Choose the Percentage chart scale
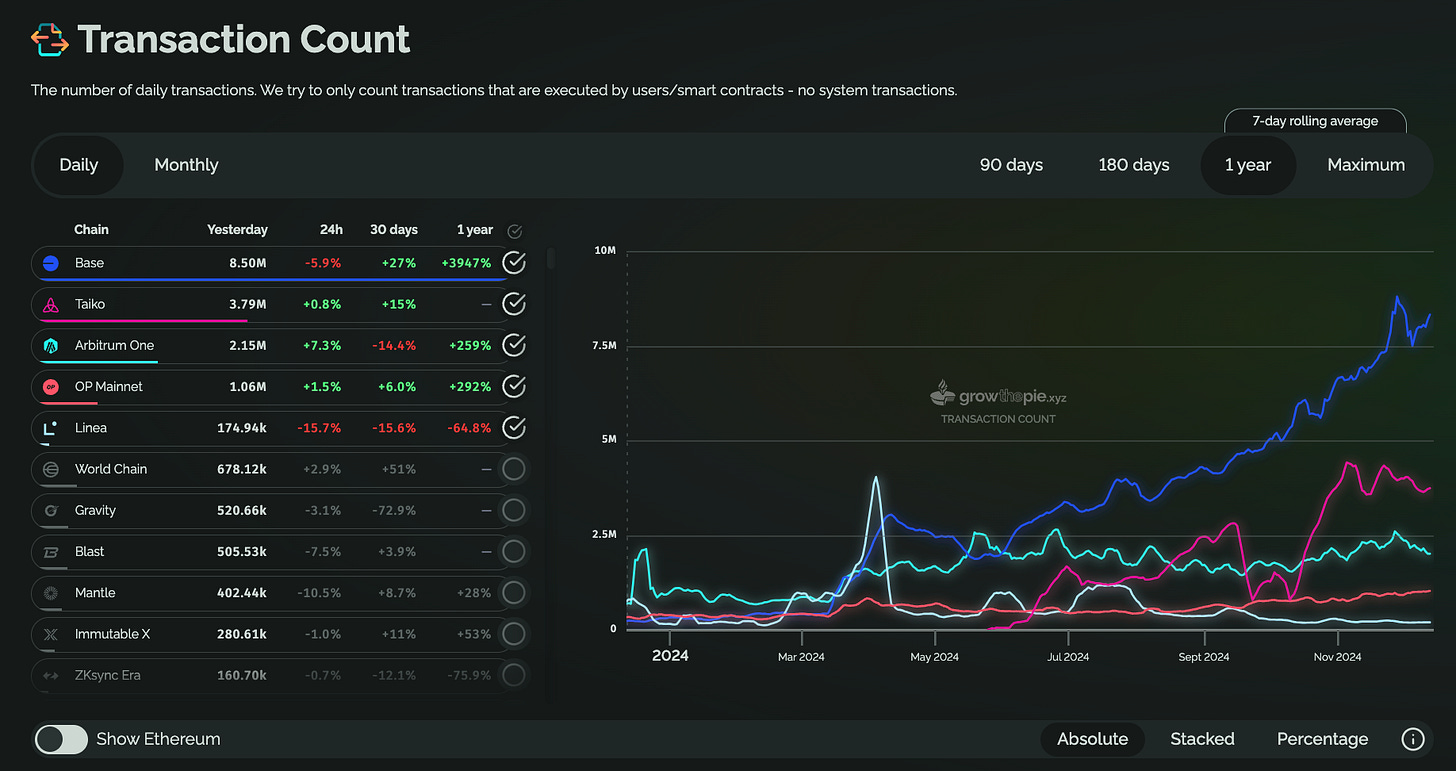The image size is (1456, 771). (1322, 739)
